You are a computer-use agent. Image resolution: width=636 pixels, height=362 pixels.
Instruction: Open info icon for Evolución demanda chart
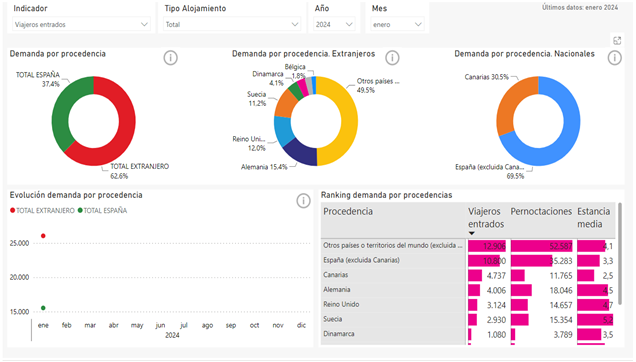click(303, 200)
